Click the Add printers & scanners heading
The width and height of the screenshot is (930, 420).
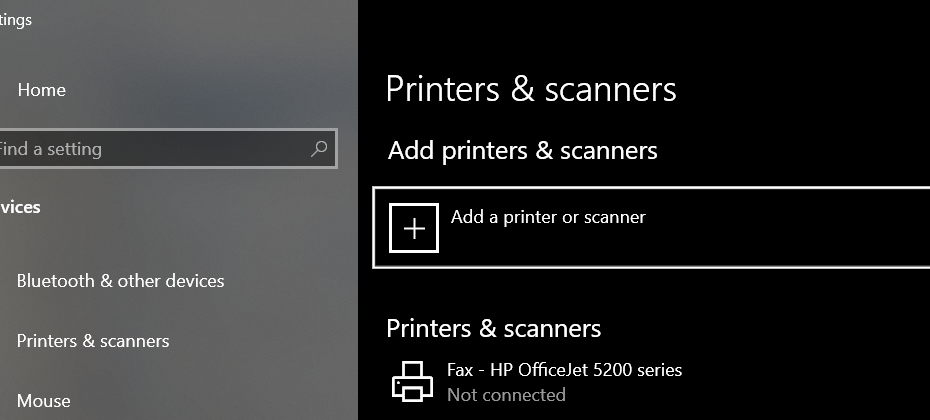pos(522,151)
